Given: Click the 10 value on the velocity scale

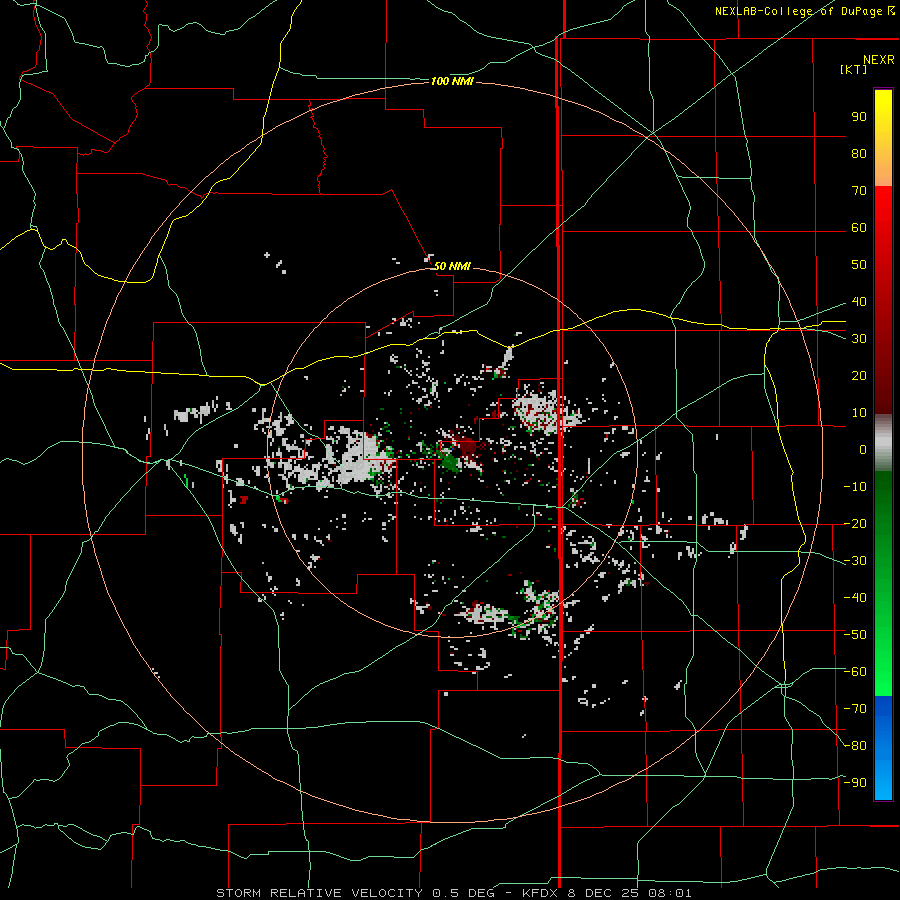Looking at the screenshot, I should [x=859, y=413].
